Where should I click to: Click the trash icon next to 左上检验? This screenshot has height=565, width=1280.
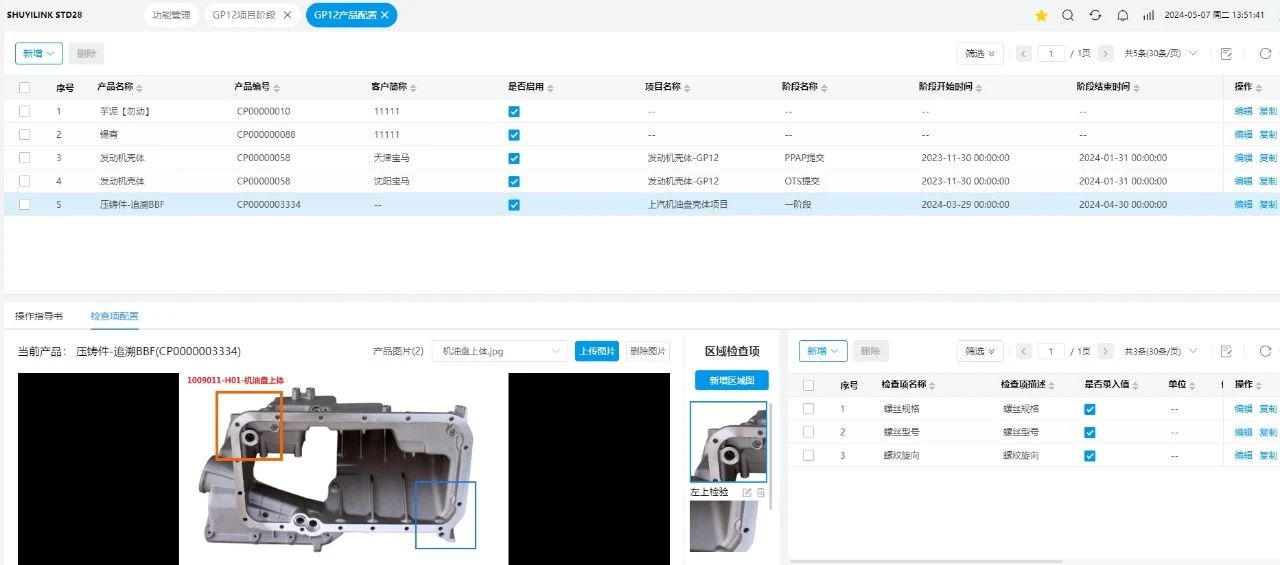click(x=761, y=492)
